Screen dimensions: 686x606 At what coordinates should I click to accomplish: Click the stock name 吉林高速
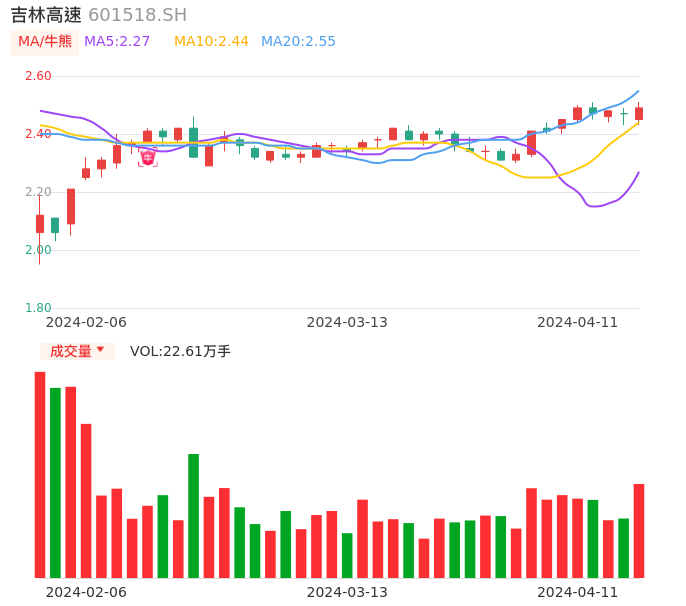pyautogui.click(x=46, y=15)
